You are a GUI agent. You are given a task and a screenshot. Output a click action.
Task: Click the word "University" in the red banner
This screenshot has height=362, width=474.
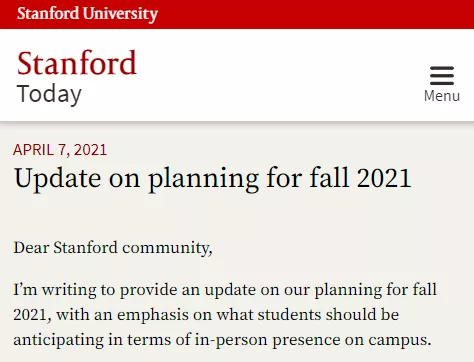(120, 14)
